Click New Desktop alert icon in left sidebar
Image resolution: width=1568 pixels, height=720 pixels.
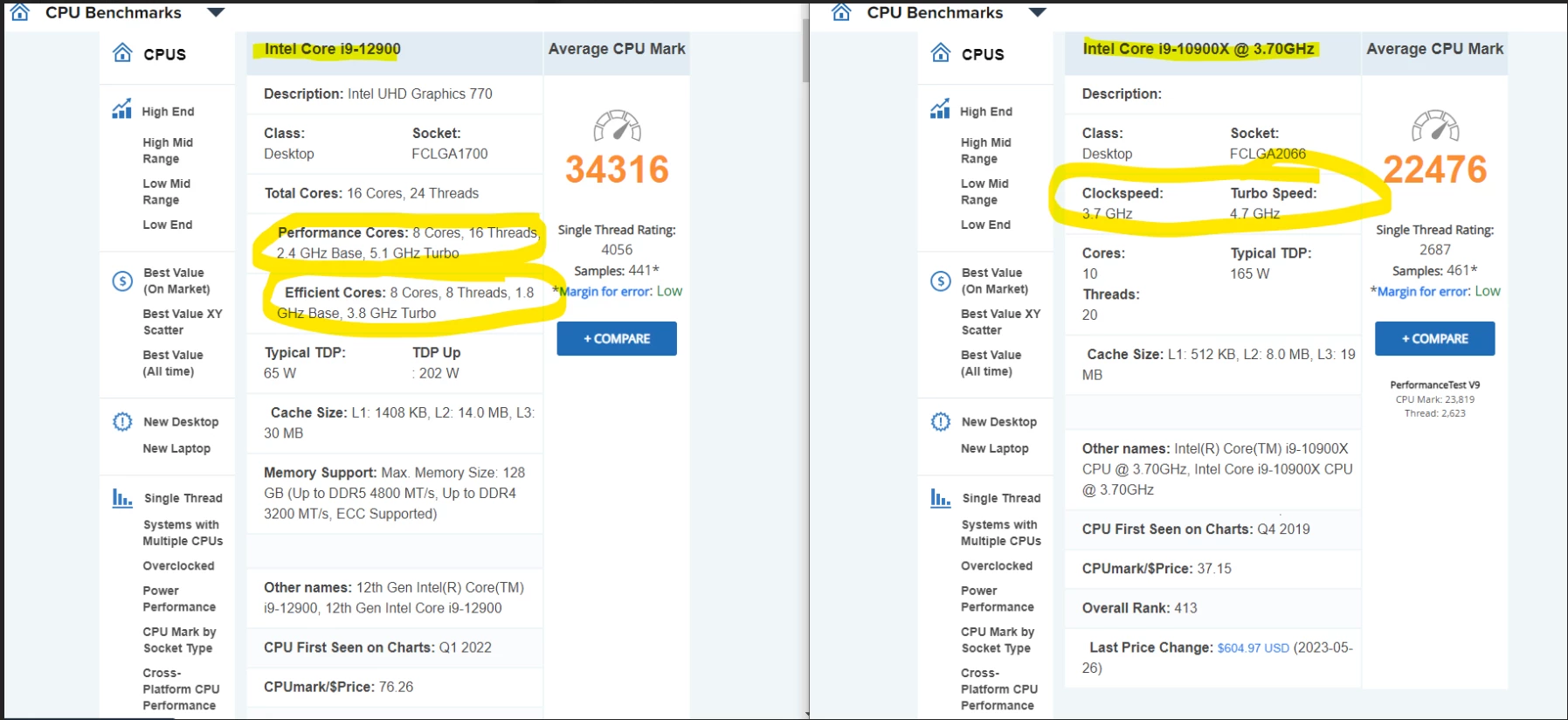click(122, 422)
